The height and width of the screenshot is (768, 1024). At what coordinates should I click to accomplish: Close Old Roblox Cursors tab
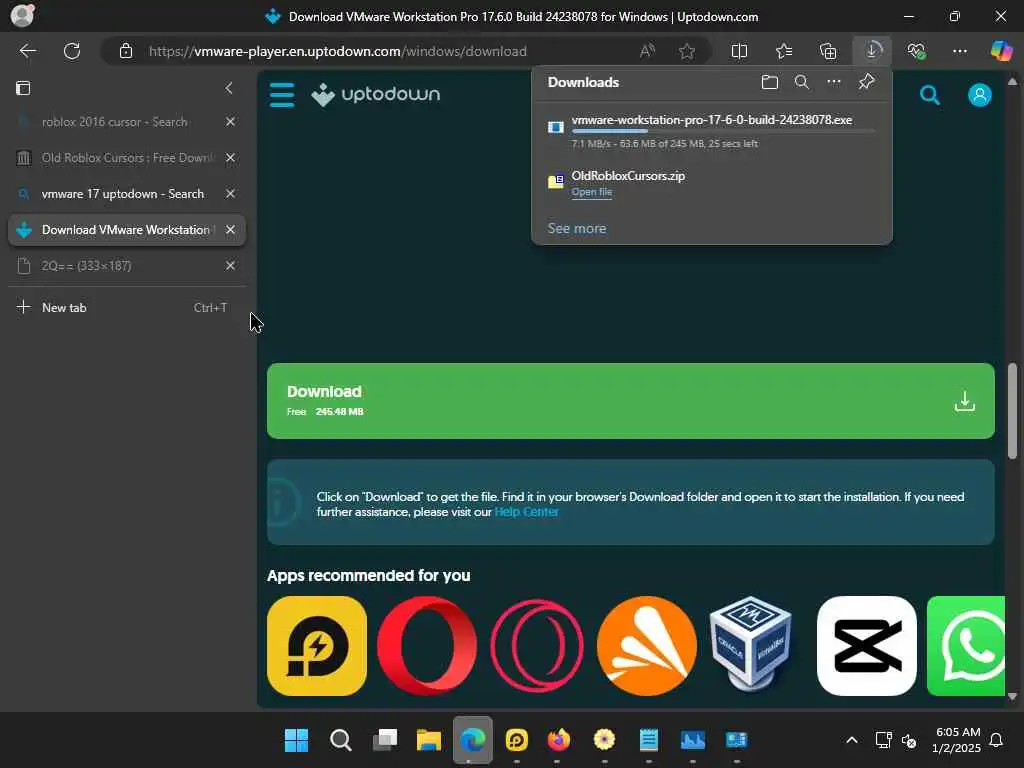pos(230,158)
